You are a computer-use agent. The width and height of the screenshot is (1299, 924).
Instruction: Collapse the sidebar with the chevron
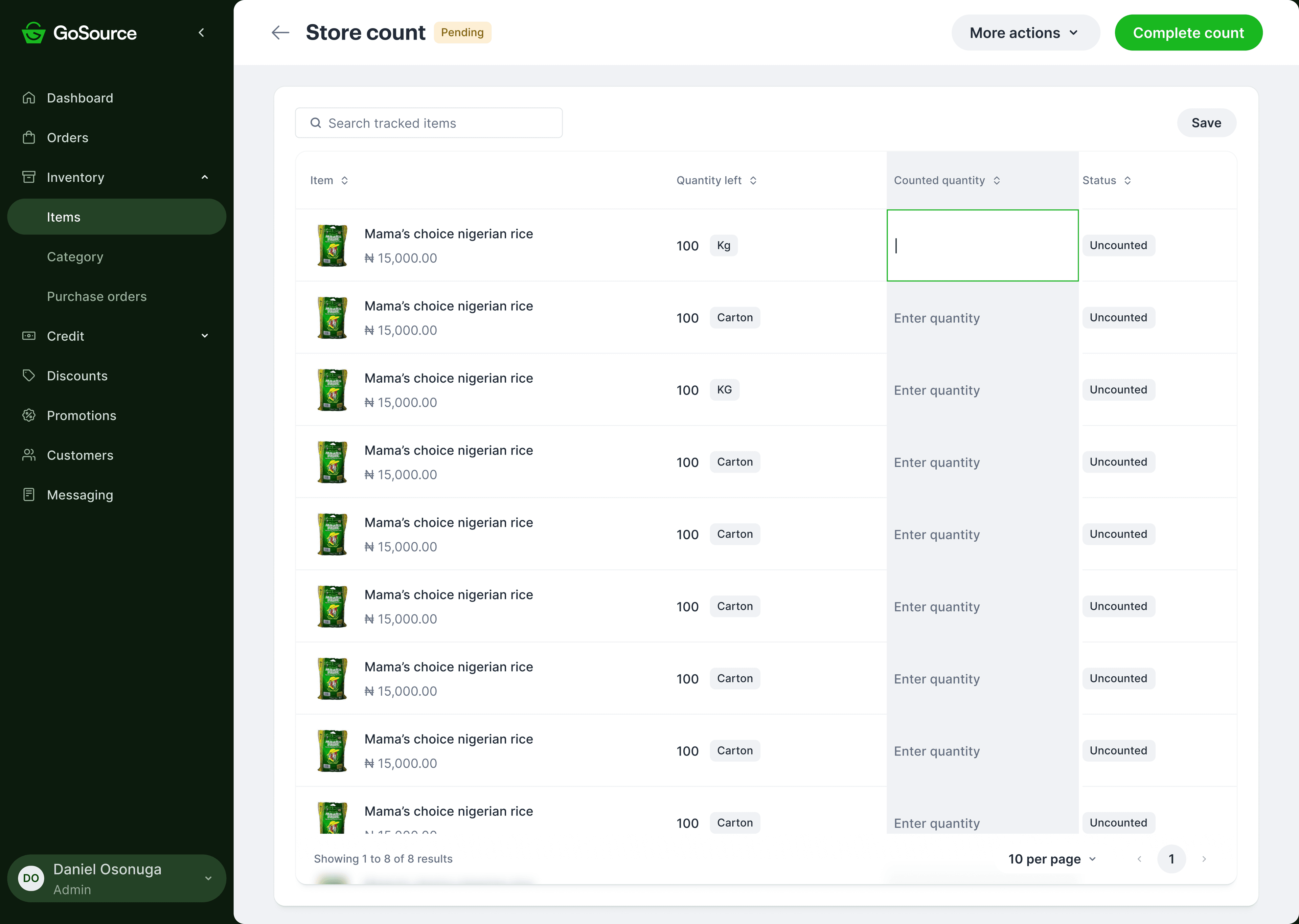click(201, 32)
